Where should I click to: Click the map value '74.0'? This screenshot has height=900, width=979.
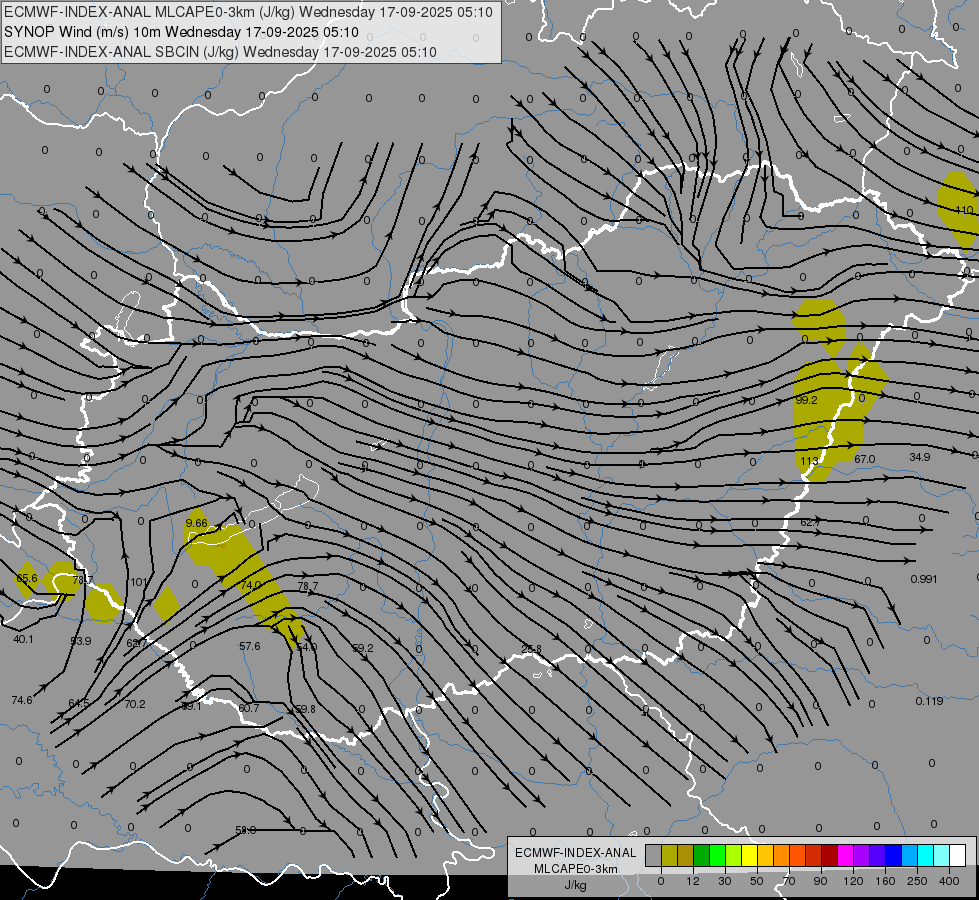point(251,585)
